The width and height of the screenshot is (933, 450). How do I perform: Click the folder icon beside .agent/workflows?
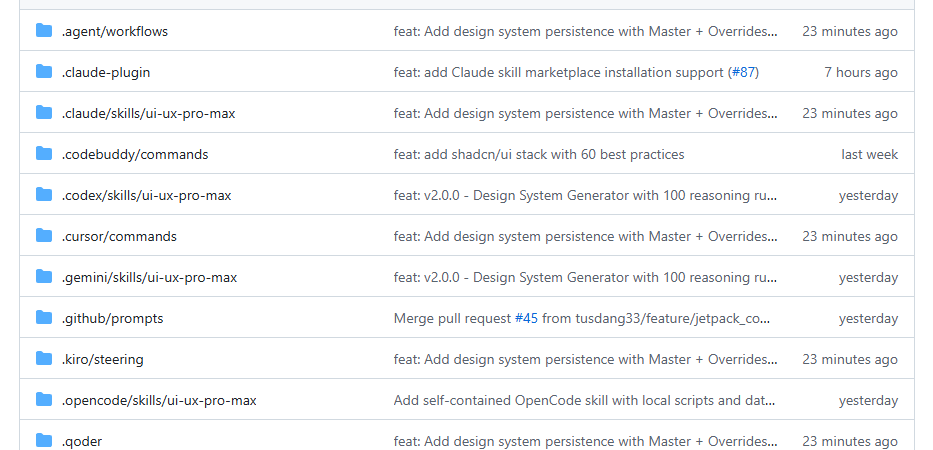[x=44, y=31]
